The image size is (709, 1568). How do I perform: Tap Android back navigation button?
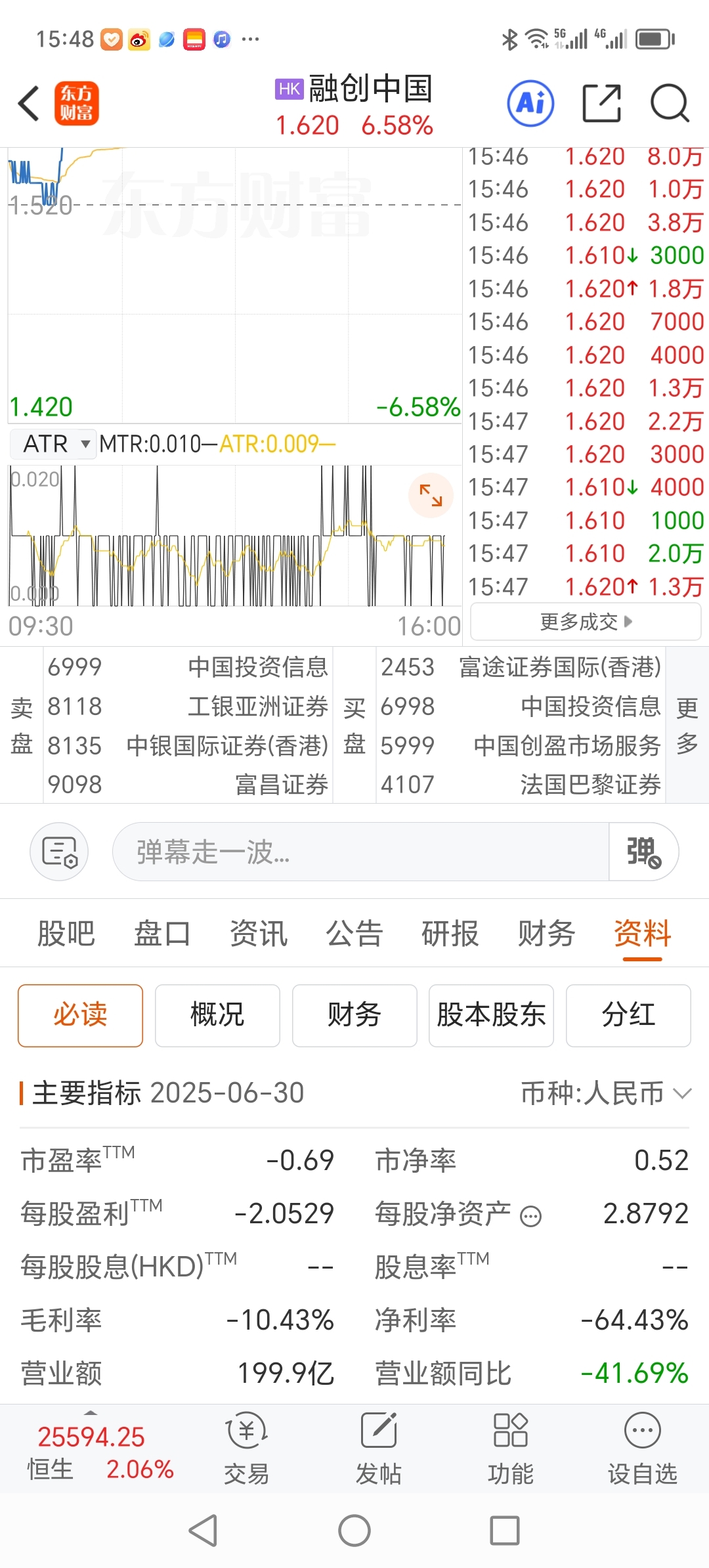click(203, 1531)
